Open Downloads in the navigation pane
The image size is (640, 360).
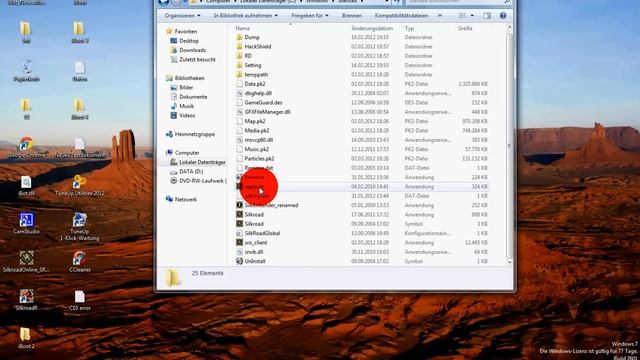pyautogui.click(x=192, y=50)
